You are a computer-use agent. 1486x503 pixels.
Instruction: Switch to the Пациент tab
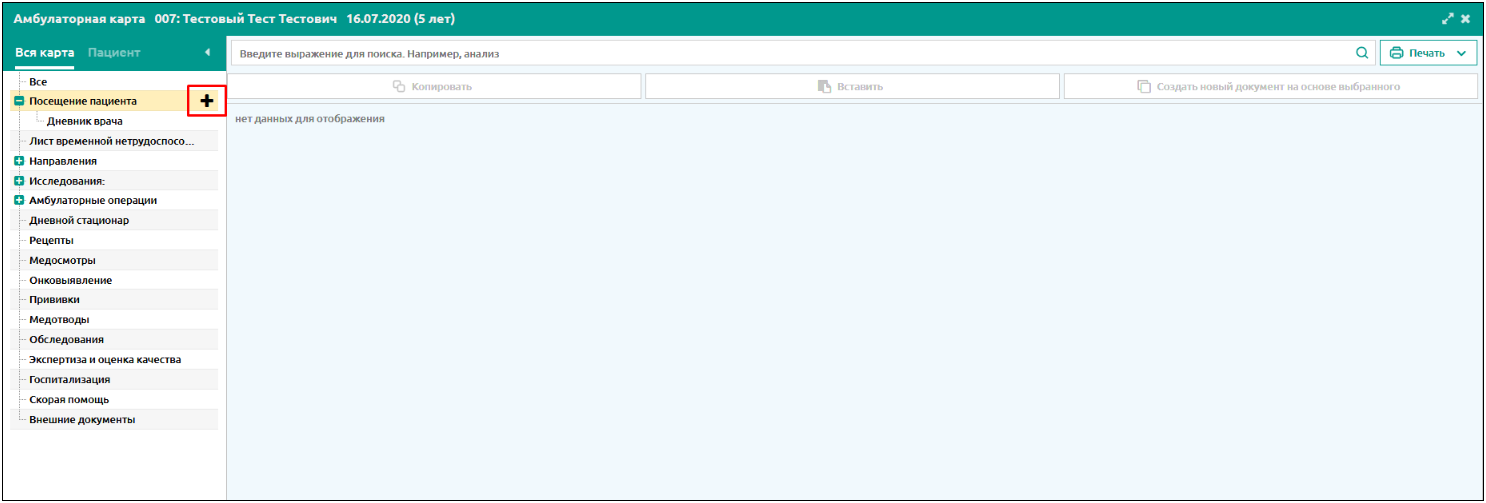pos(114,52)
